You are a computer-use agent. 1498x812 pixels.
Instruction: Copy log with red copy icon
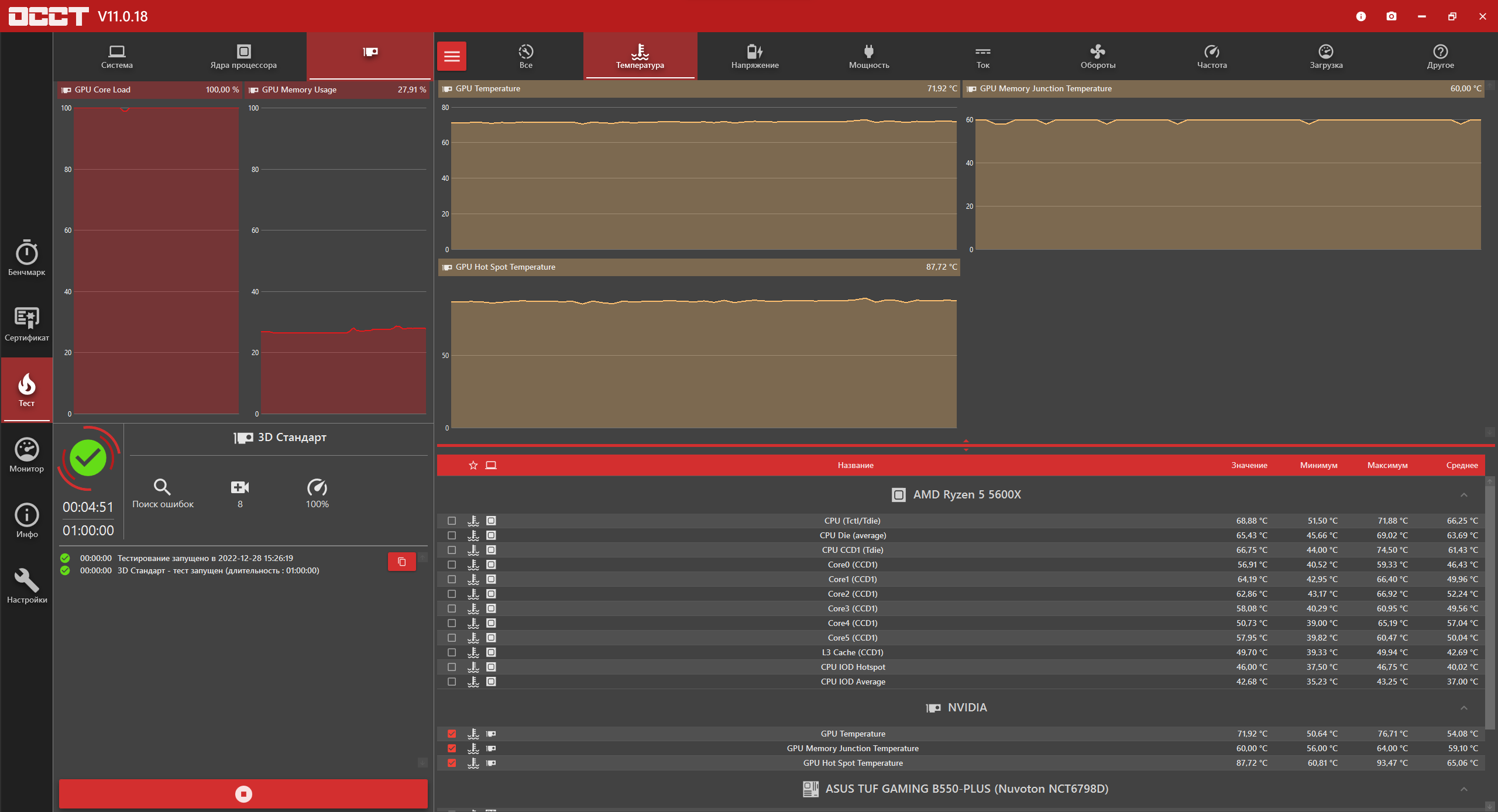click(x=401, y=562)
